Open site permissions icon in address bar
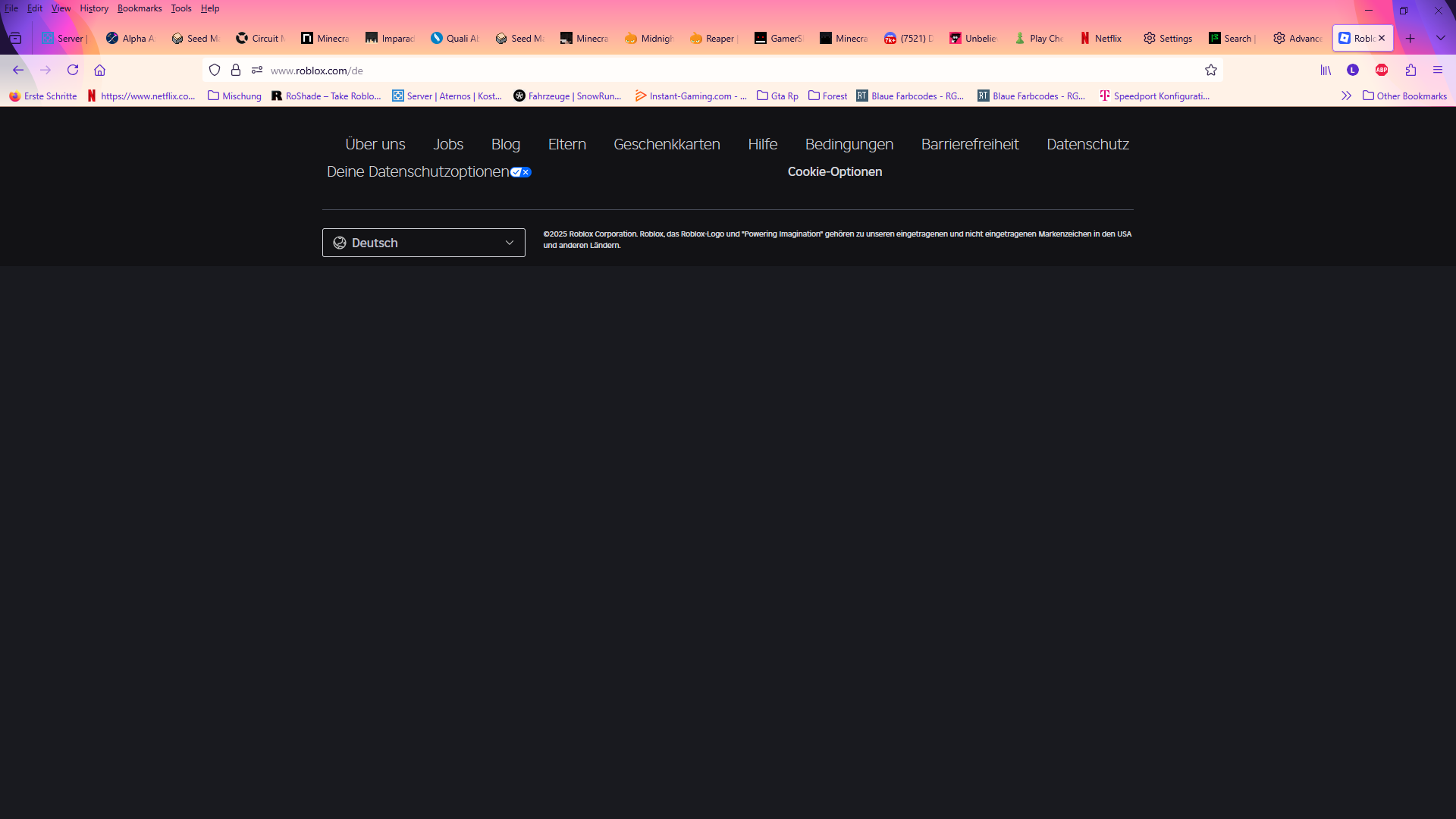This screenshot has width=1456, height=819. [x=257, y=70]
